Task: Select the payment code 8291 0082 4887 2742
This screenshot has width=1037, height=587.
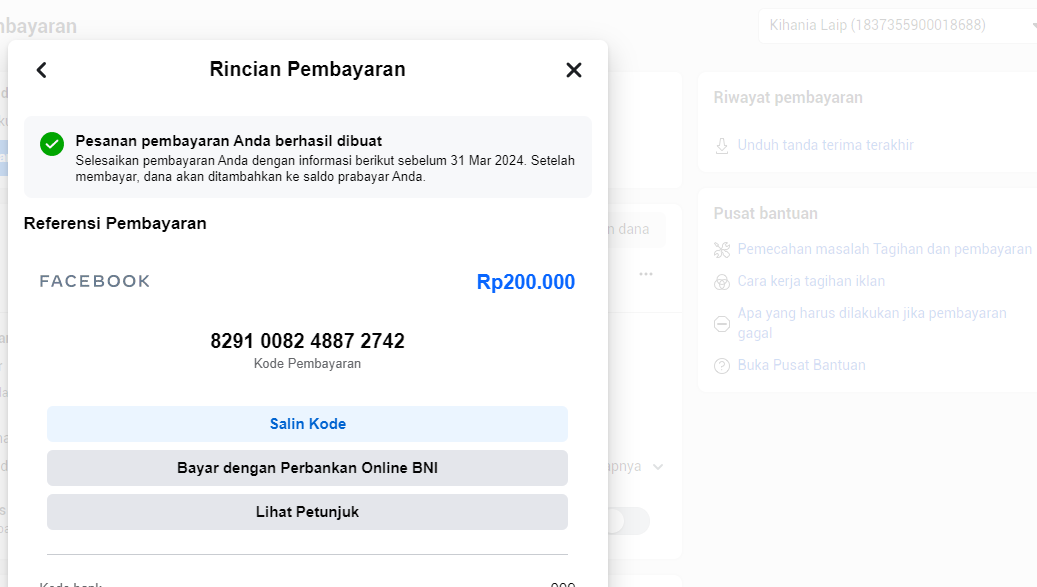Action: pyautogui.click(x=307, y=341)
